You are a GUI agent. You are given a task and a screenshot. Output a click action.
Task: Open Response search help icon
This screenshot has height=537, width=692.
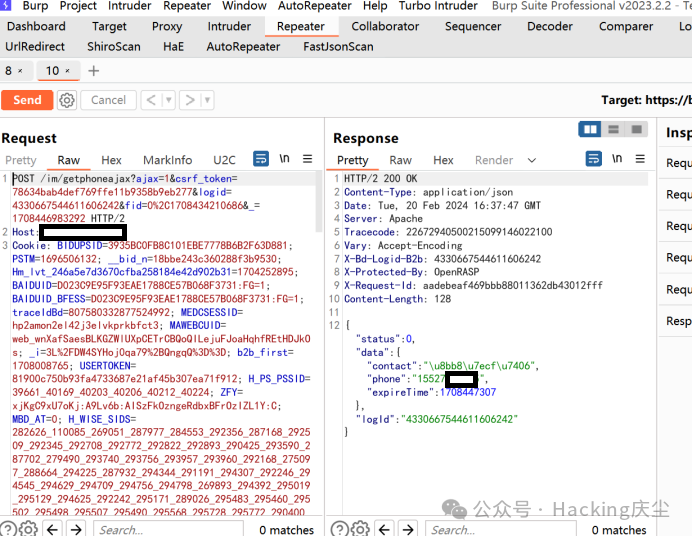point(340,529)
